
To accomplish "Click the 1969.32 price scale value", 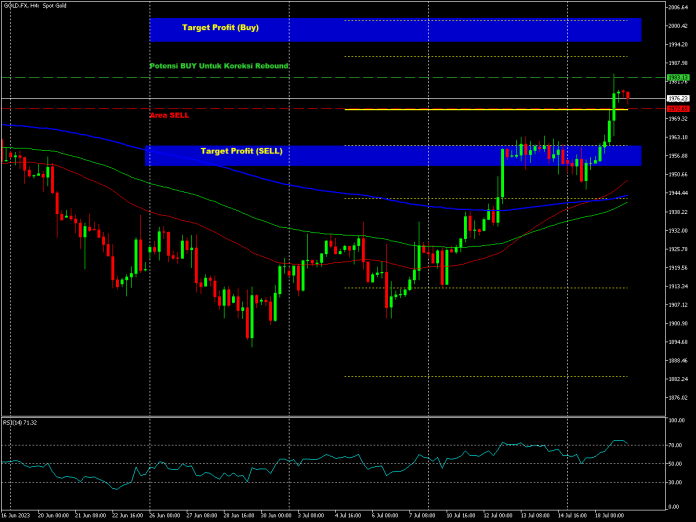I will [x=678, y=119].
